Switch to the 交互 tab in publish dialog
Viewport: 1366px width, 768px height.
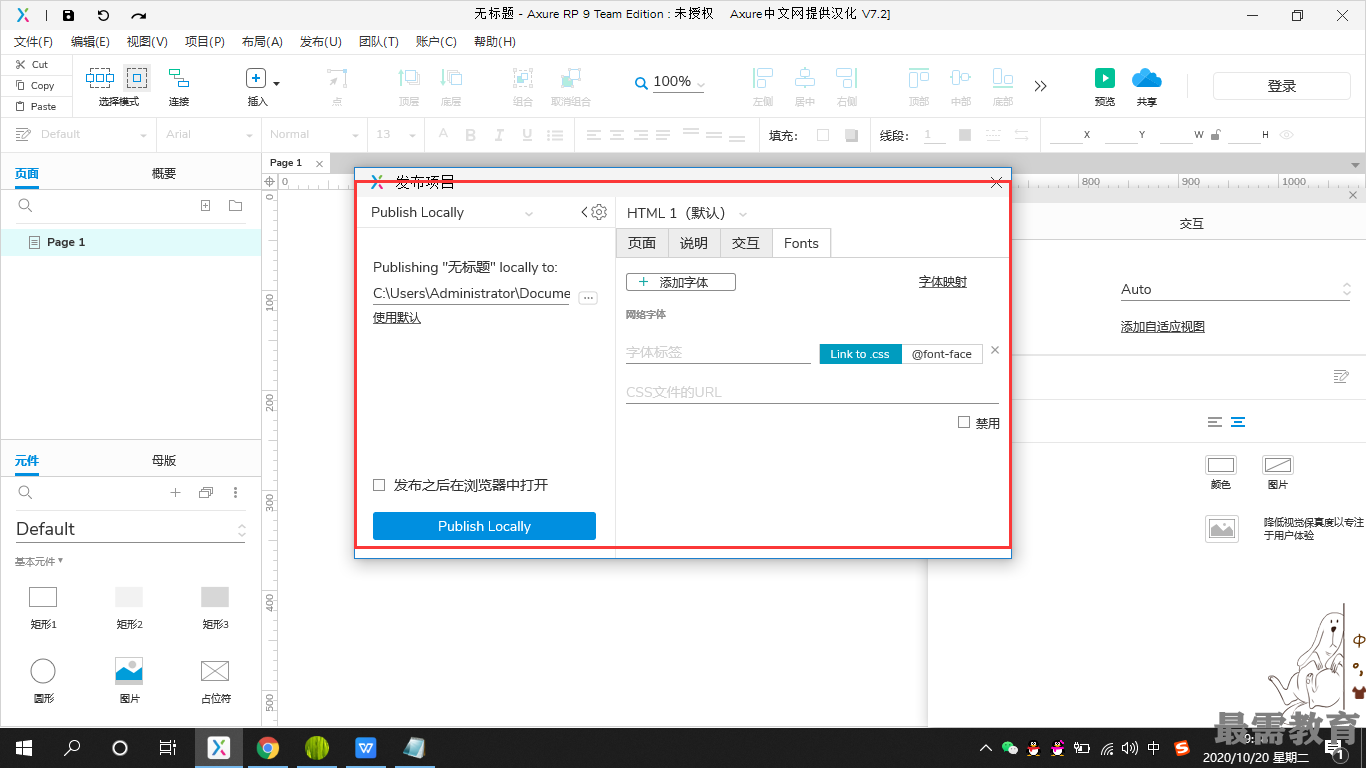[746, 243]
